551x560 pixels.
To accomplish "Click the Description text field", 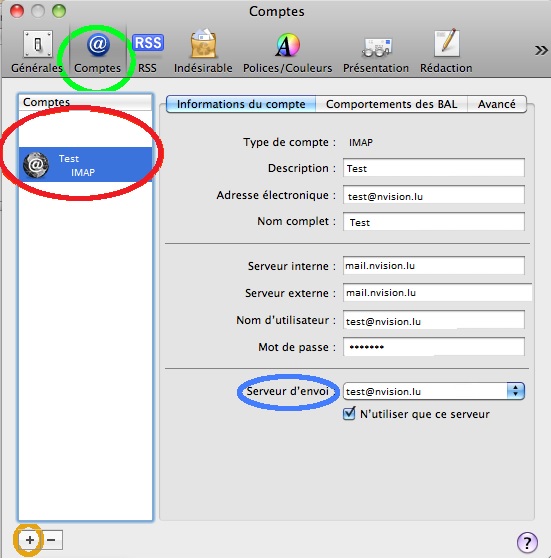I will 434,168.
